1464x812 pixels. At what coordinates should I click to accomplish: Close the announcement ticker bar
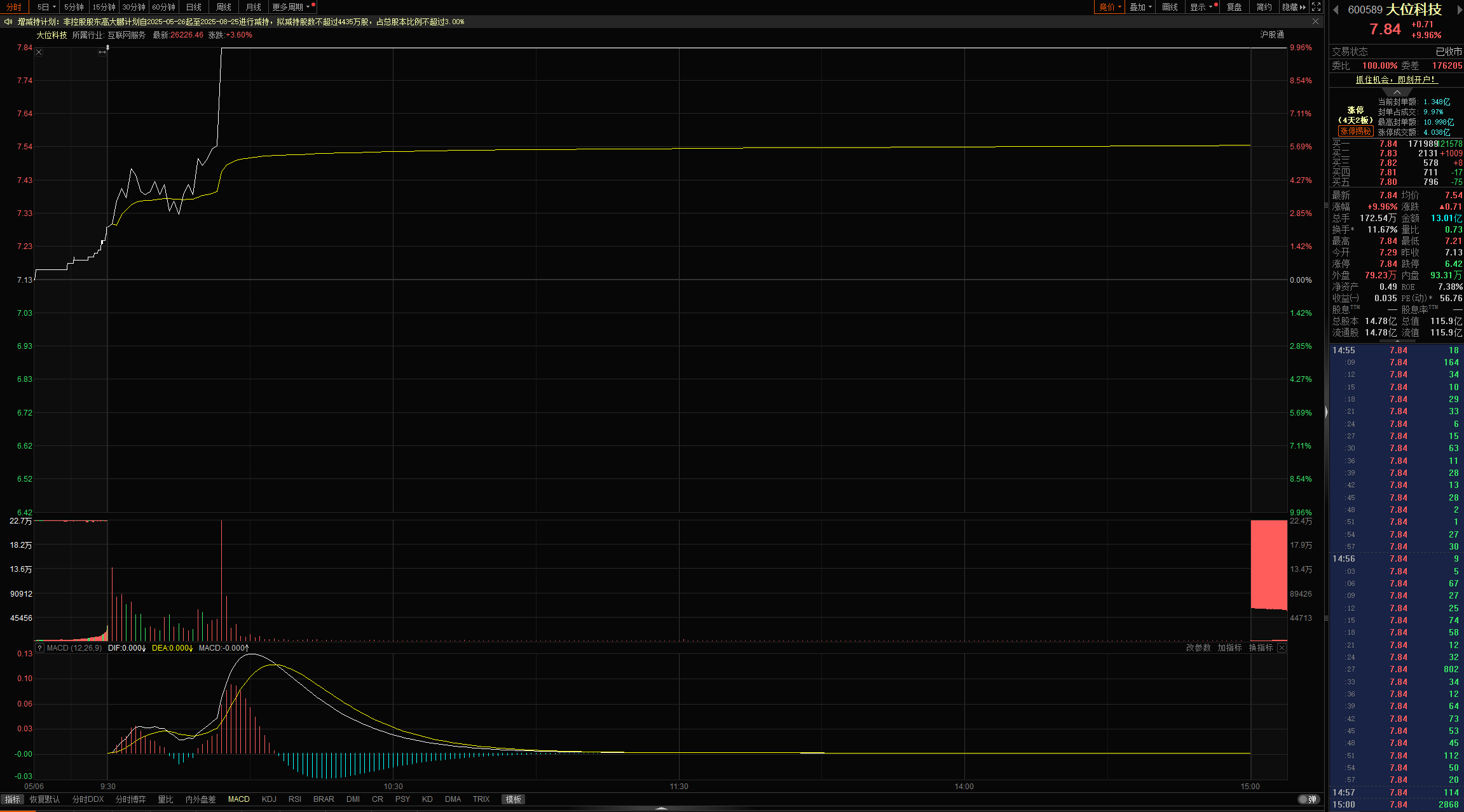(x=1316, y=22)
